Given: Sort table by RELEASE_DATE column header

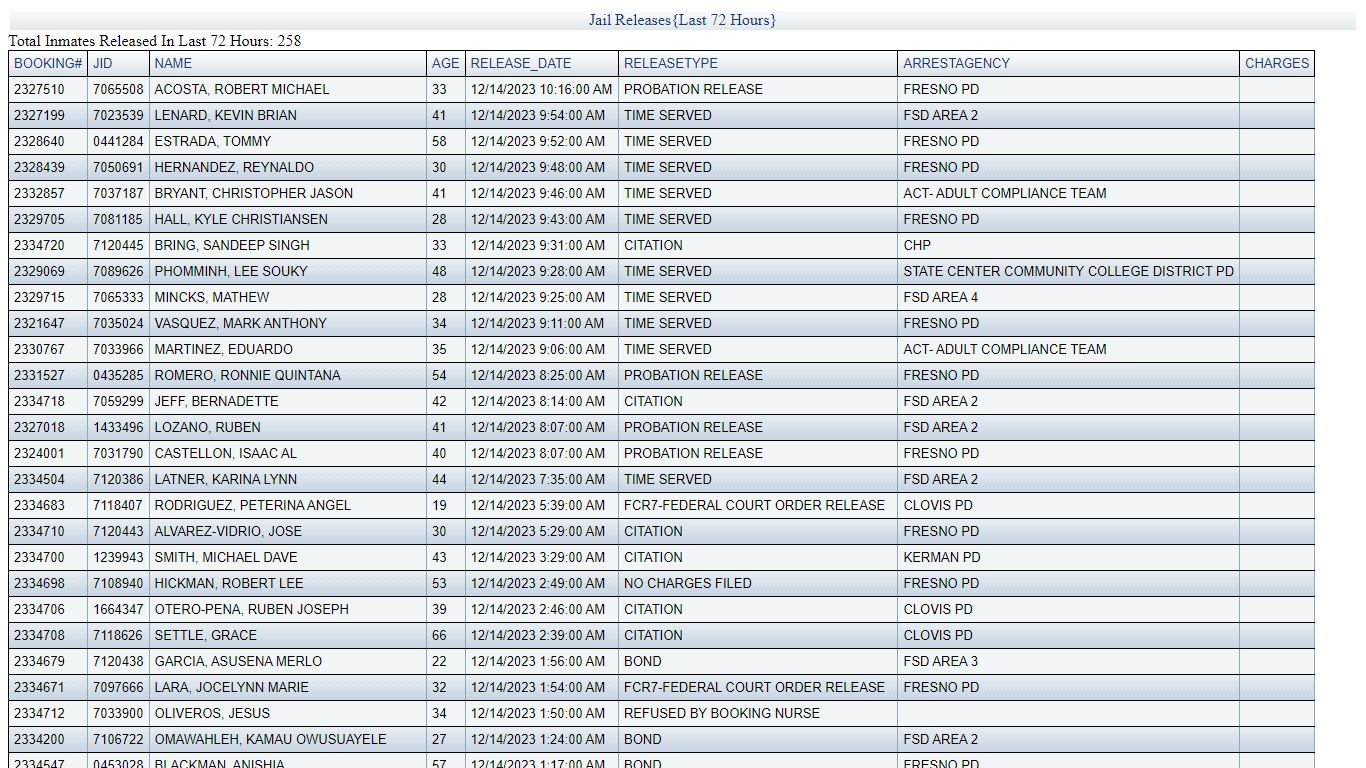Looking at the screenshot, I should [x=521, y=63].
